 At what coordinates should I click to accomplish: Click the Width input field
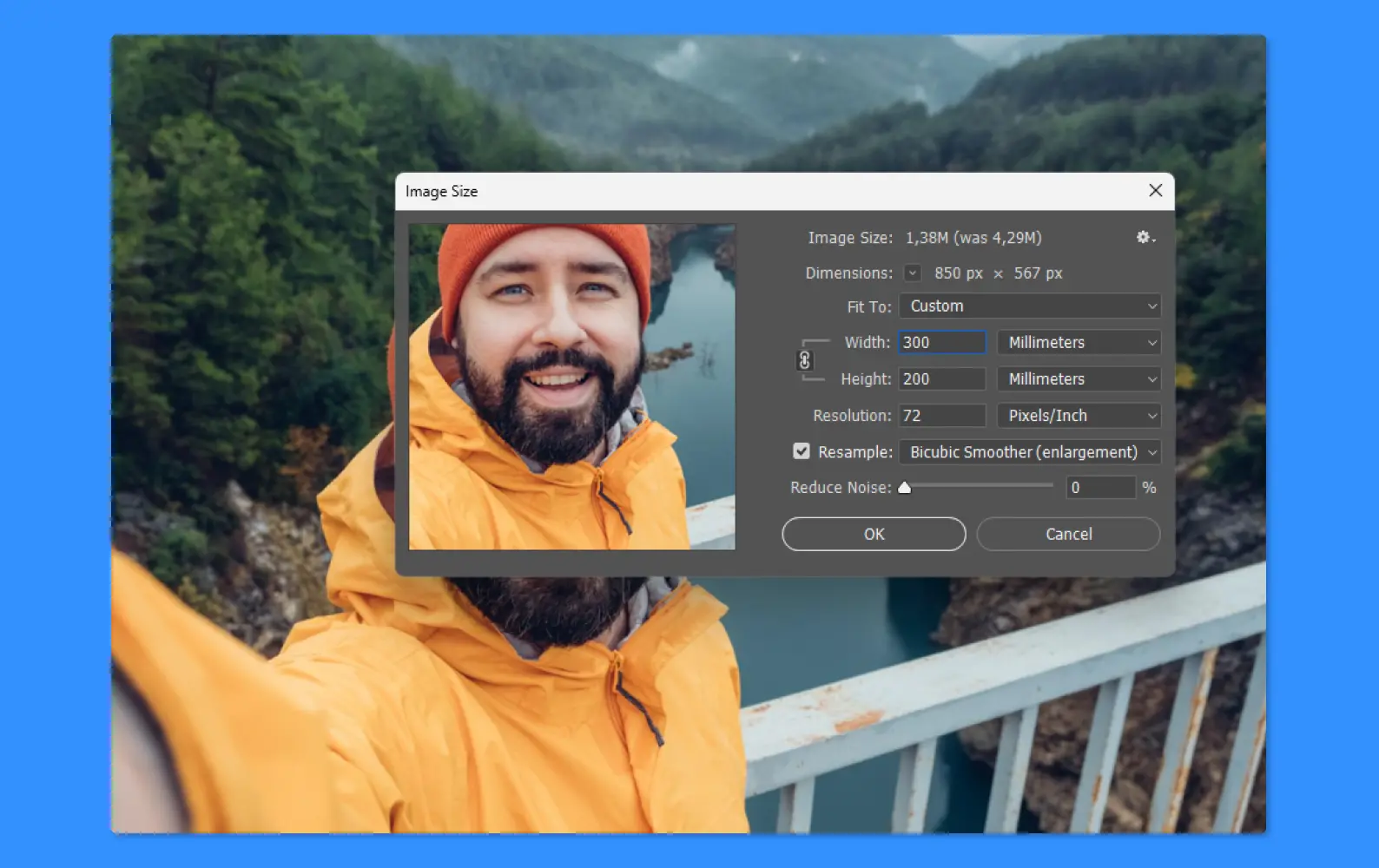click(942, 343)
